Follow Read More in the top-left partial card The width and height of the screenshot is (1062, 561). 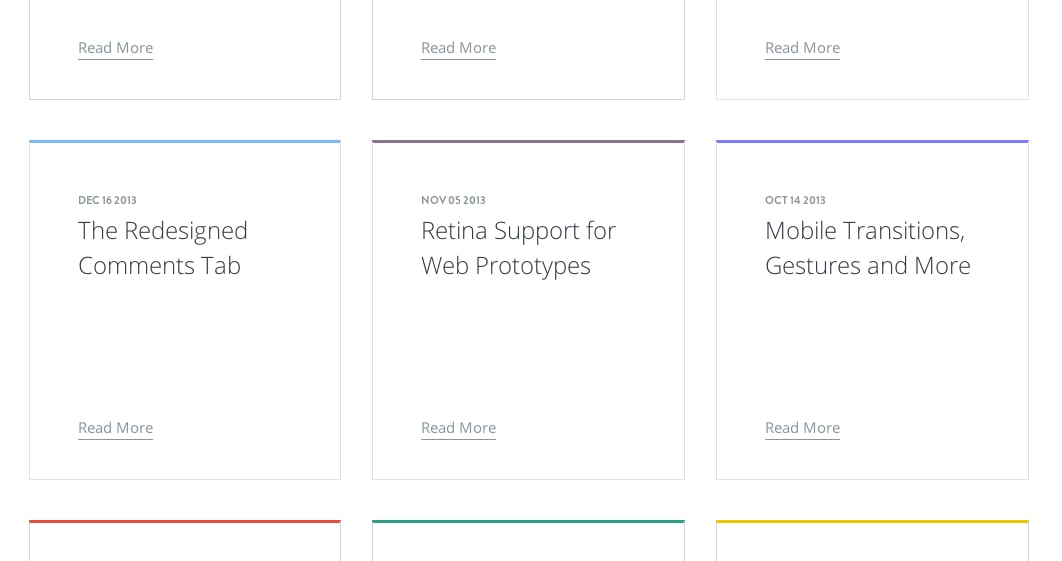click(115, 48)
